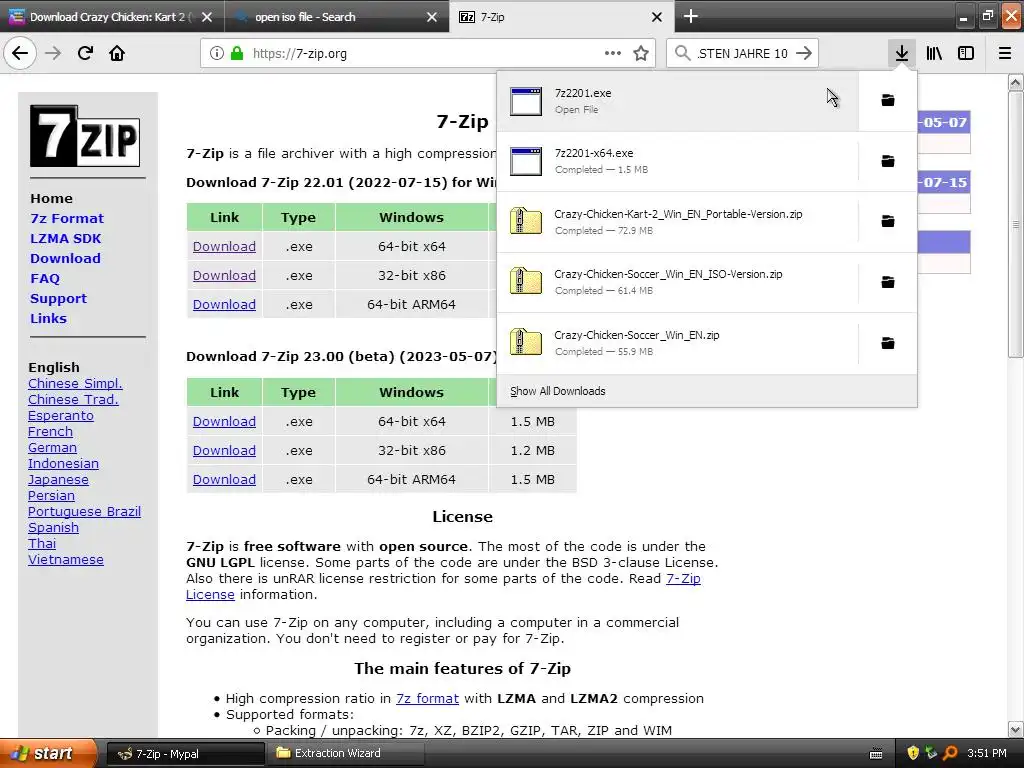Viewport: 1024px width, 768px height.
Task: Close the Crazy Chicken Kart 2 tab
Action: tap(207, 17)
